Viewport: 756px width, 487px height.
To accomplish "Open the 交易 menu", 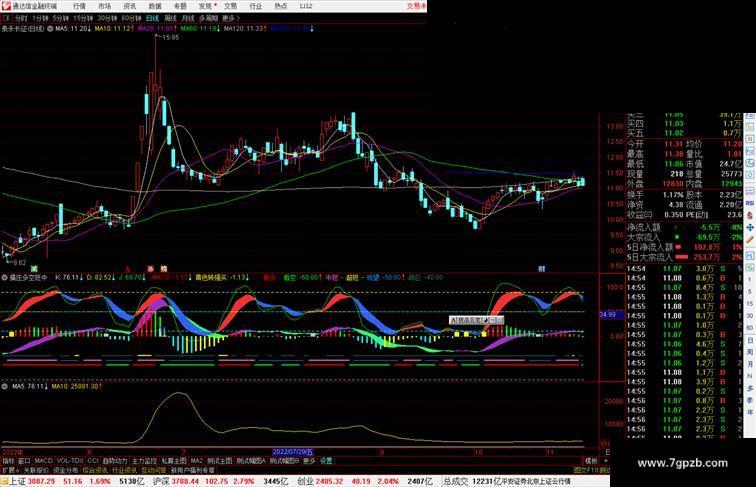I will (x=230, y=6).
